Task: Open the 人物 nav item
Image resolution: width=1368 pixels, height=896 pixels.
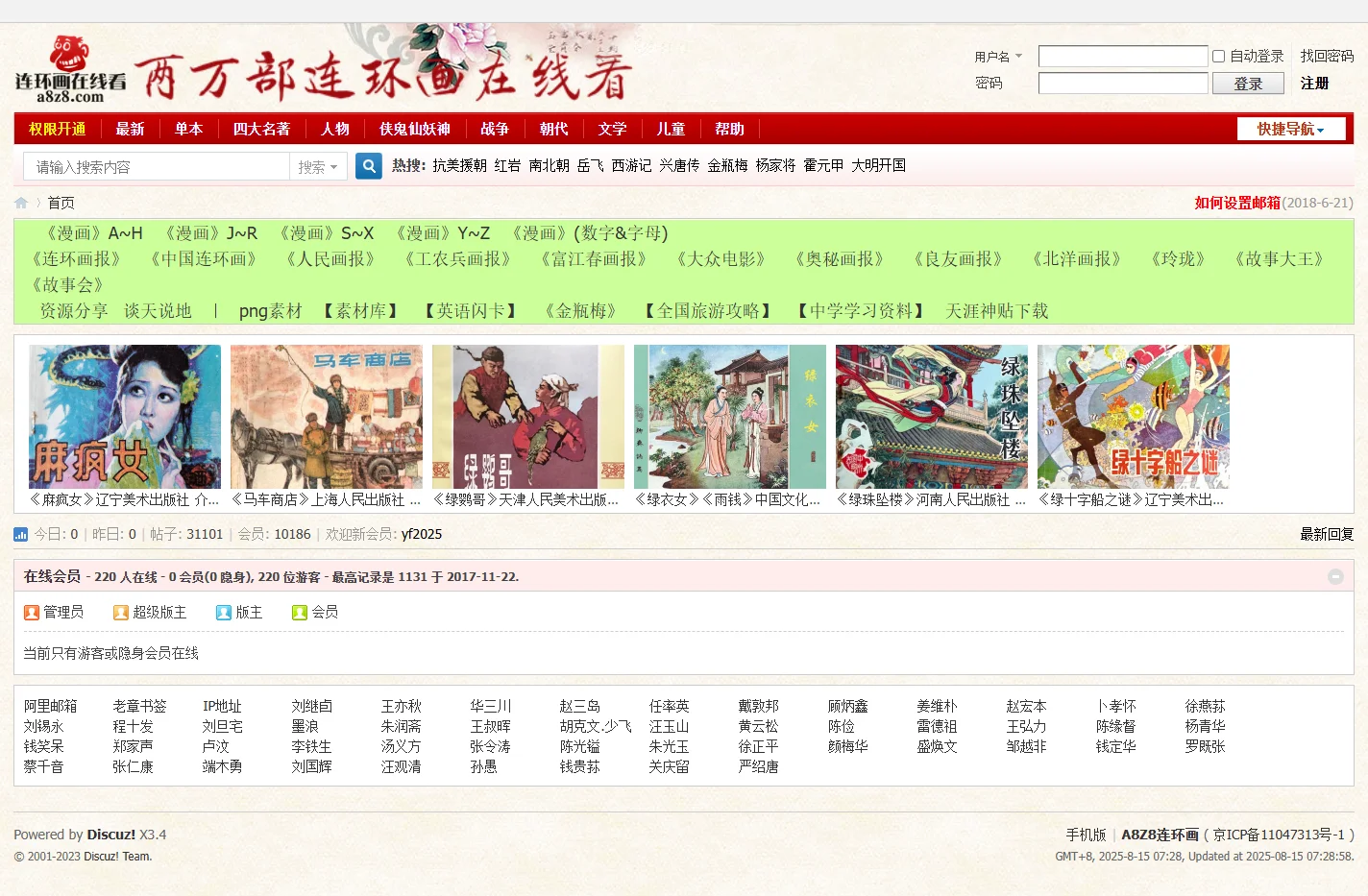Action: pos(335,129)
